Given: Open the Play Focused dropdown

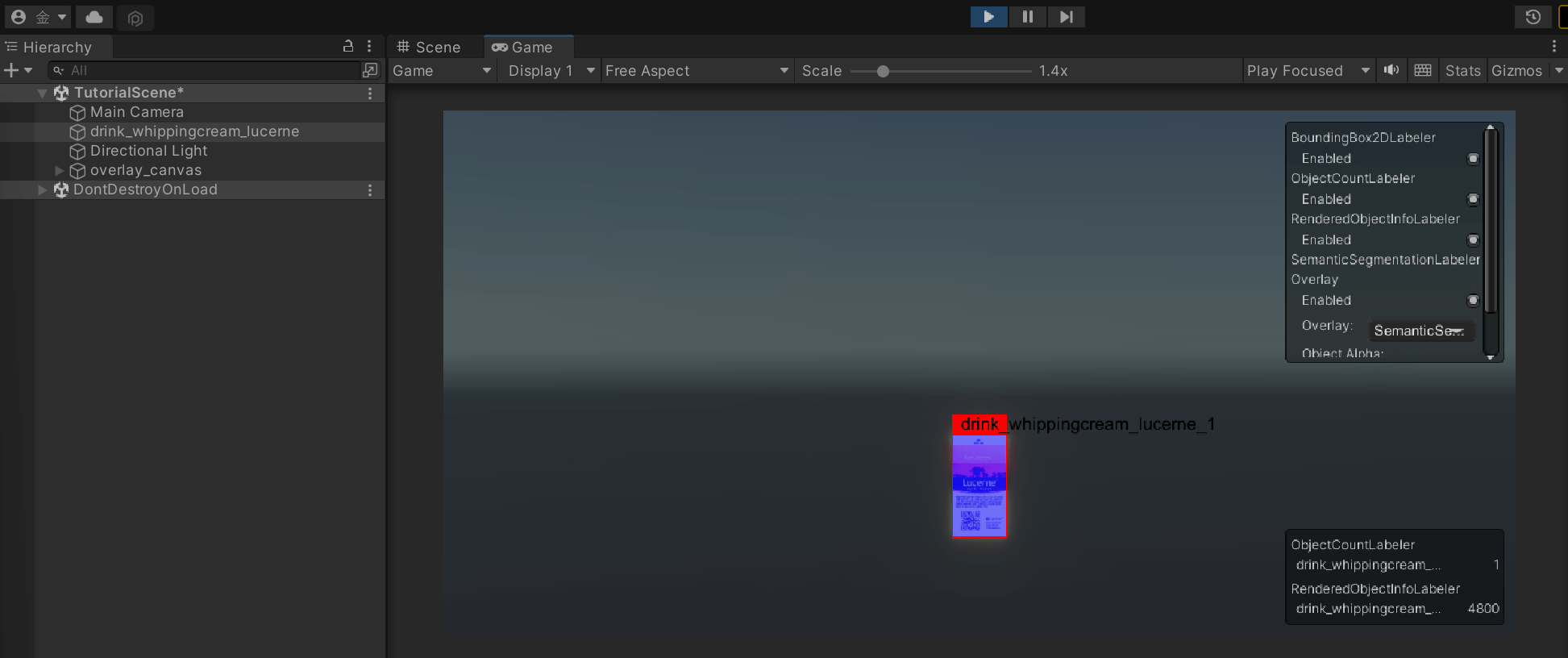Looking at the screenshot, I should click(x=1308, y=71).
